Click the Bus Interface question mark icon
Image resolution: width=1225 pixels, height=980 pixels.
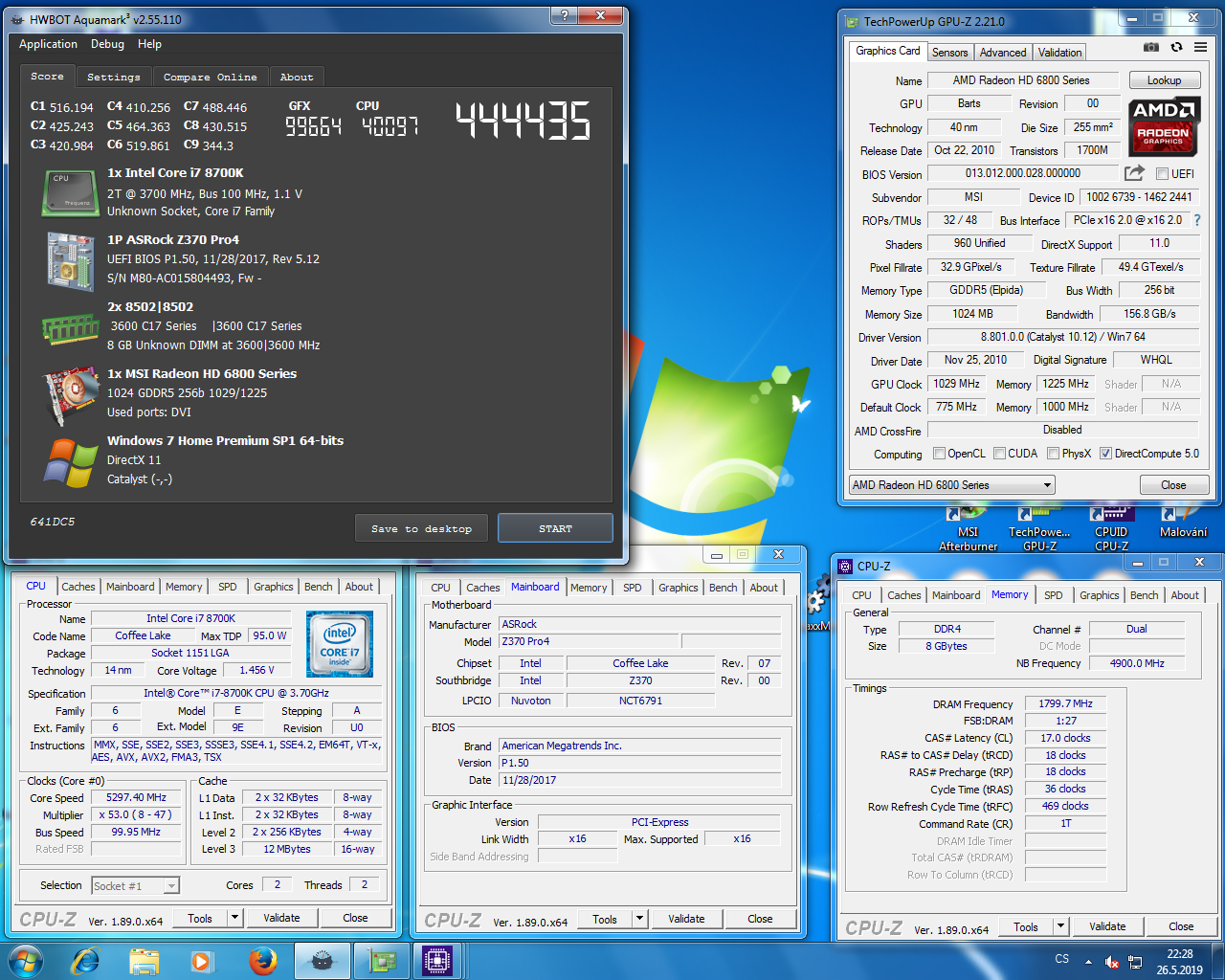point(1196,220)
